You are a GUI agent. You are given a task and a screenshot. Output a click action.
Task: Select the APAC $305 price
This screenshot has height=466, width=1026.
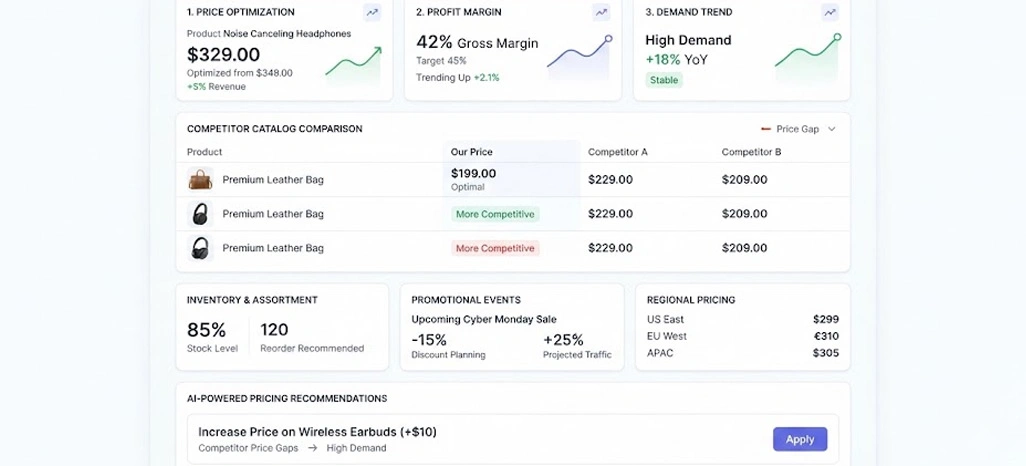pyautogui.click(x=826, y=353)
